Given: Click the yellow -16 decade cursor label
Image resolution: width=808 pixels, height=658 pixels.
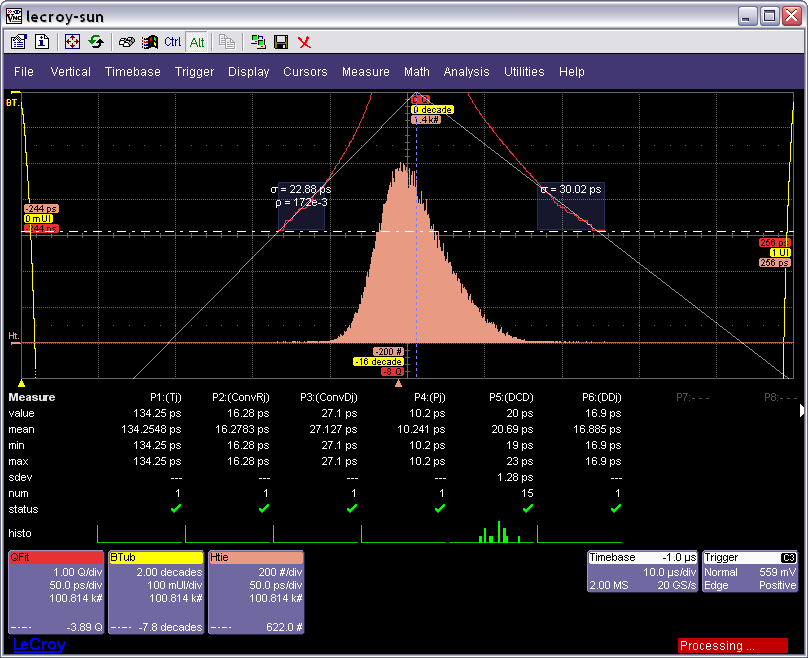Looking at the screenshot, I should [x=378, y=362].
